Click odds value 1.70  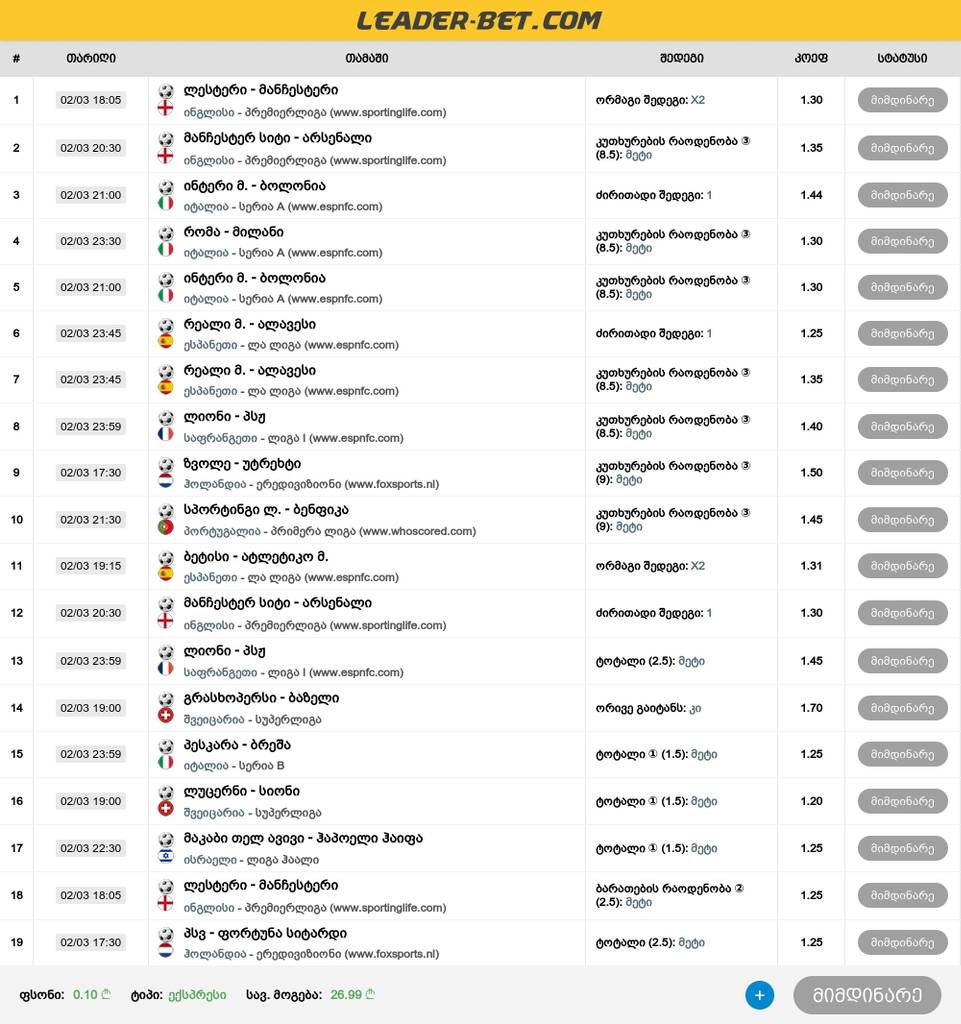[811, 708]
